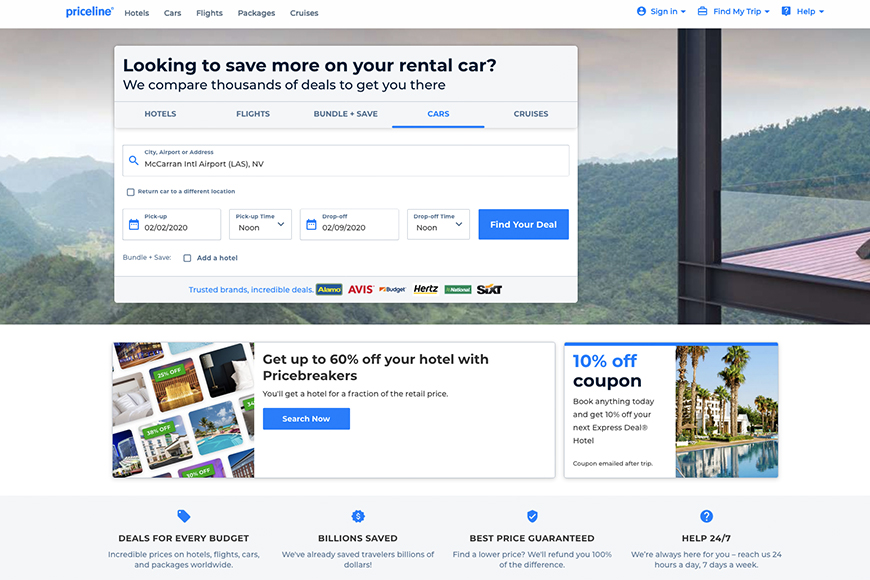
Task: Open the CRUISES tab
Action: pyautogui.click(x=531, y=114)
